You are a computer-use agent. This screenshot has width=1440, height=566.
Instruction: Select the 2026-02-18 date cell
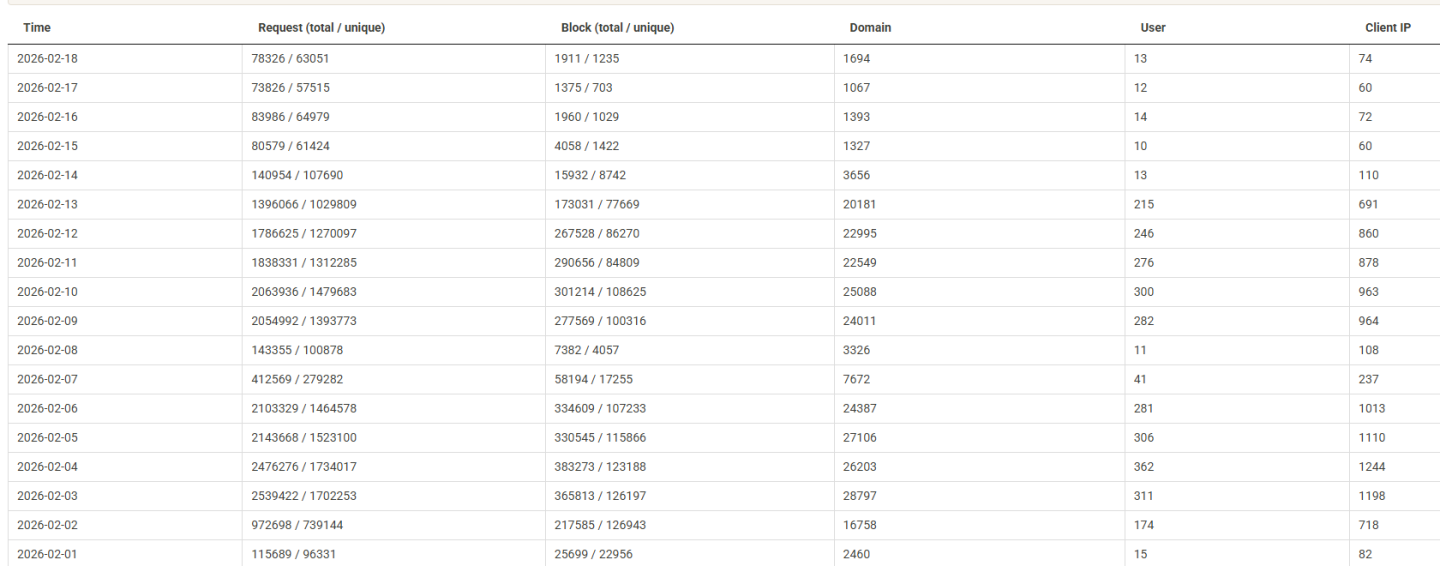point(47,59)
